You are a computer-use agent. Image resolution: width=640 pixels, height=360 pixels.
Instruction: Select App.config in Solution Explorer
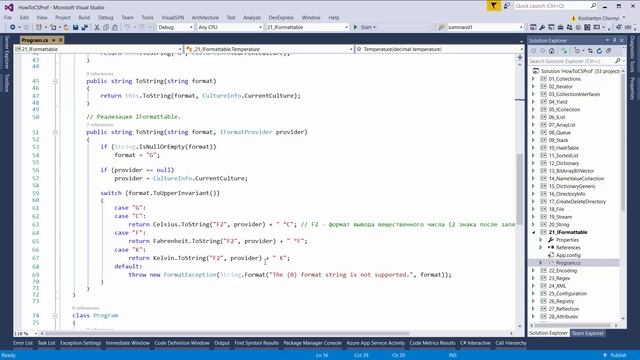(568, 255)
